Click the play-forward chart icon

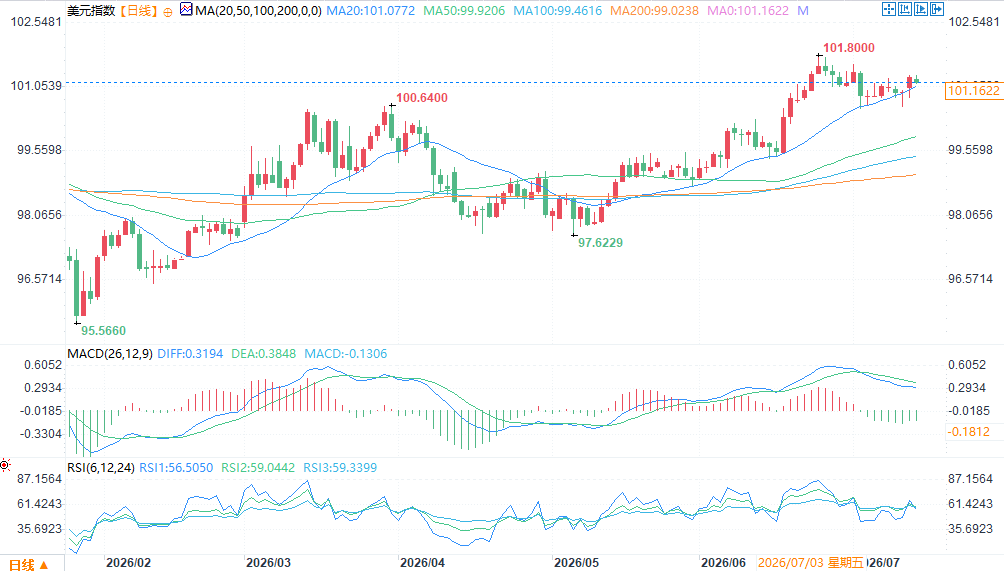click(x=921, y=9)
